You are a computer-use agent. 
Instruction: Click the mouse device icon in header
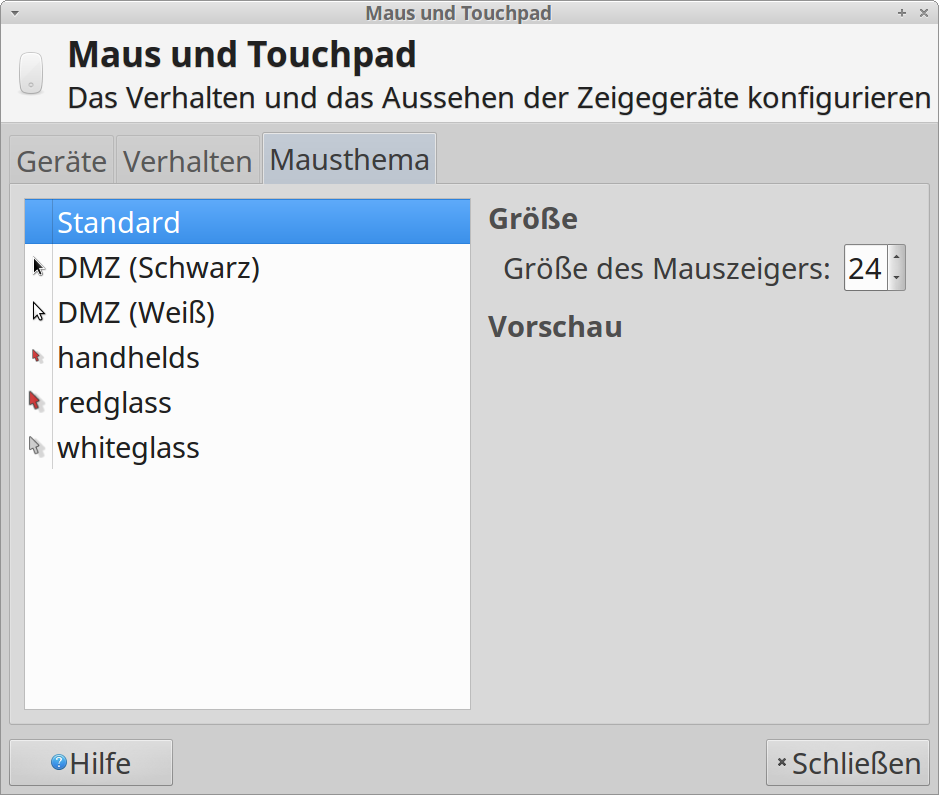31,74
